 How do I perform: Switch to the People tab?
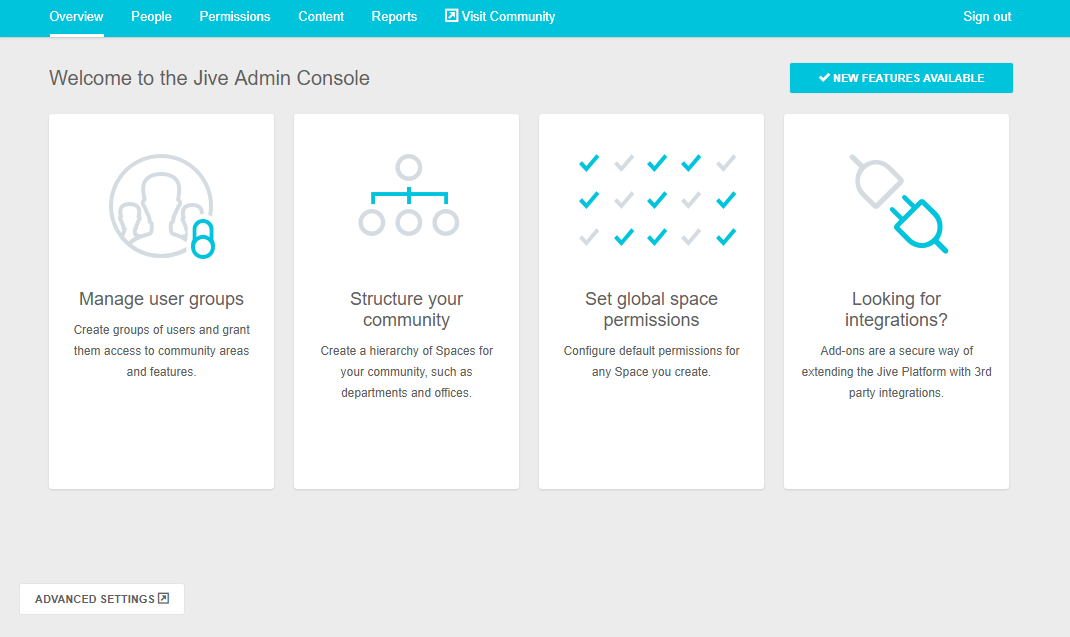point(151,16)
